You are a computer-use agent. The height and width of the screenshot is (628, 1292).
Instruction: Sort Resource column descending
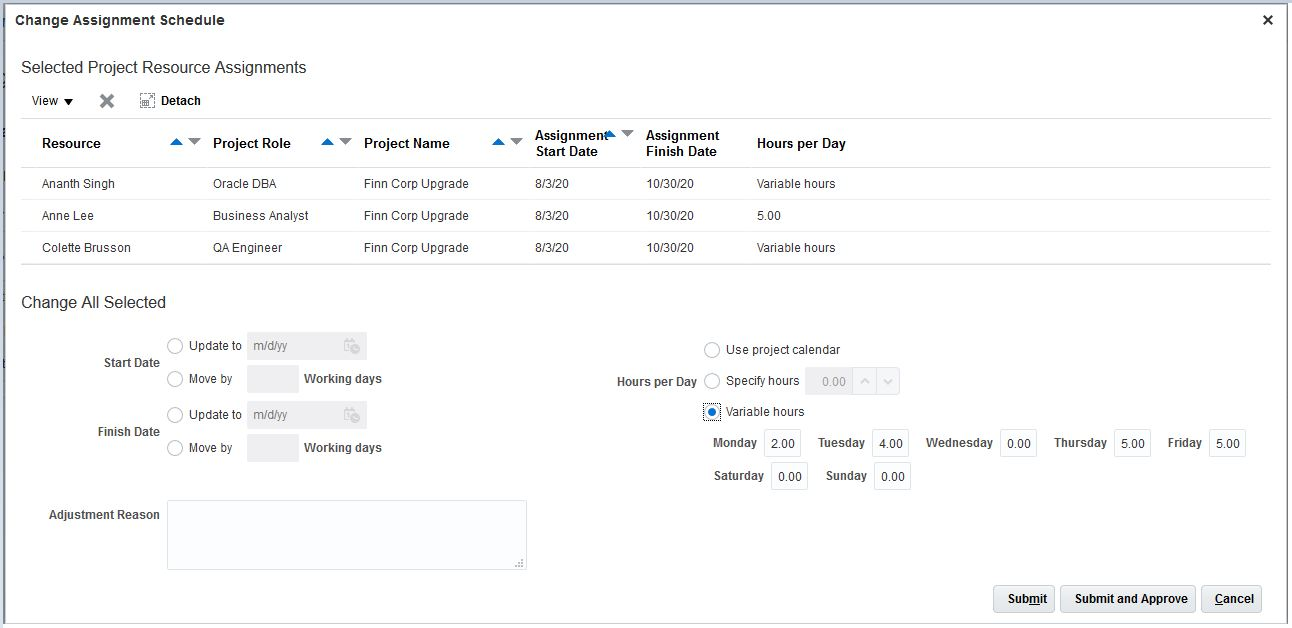point(195,142)
